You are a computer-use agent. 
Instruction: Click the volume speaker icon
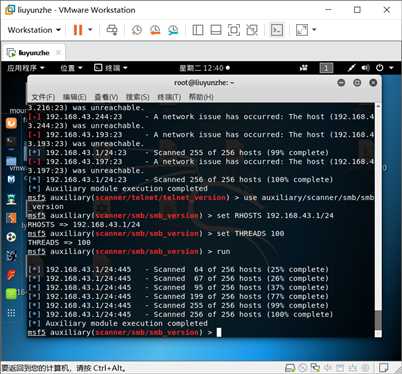pos(366,68)
